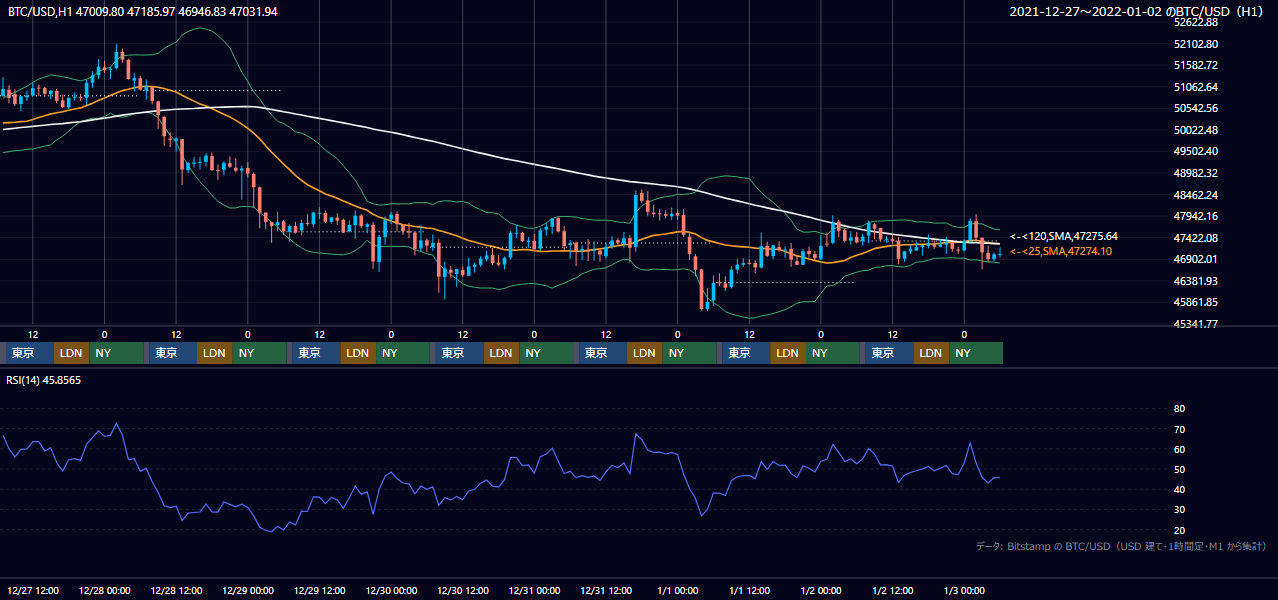
Task: Click the Bitstamp data source note
Action: pyautogui.click(x=1121, y=546)
